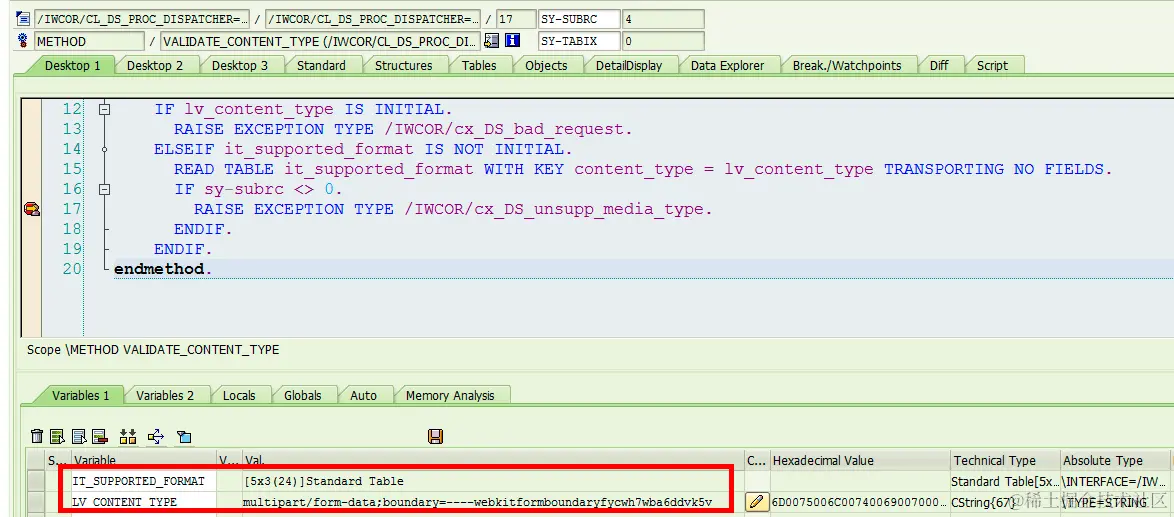Click the IT_SUPPORTED_FORMAT variable name cell
This screenshot has width=1174, height=517.
[144, 481]
